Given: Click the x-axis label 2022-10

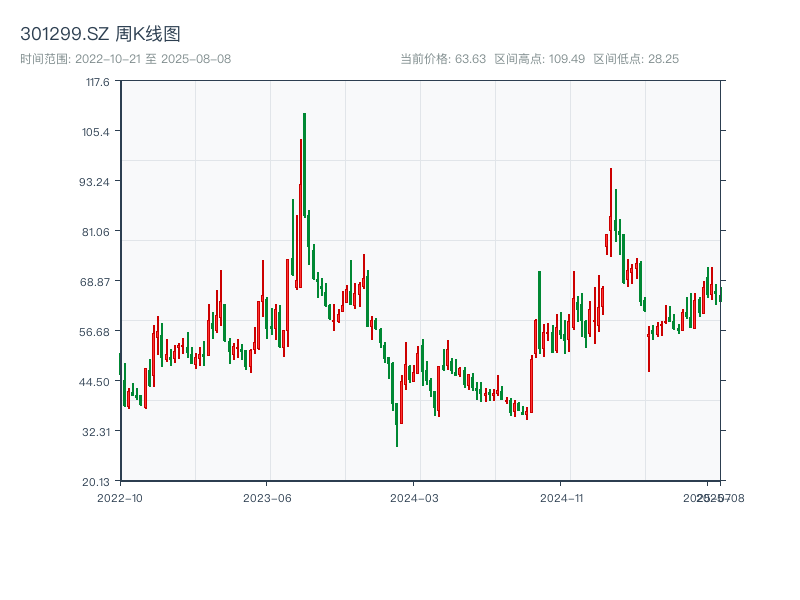Looking at the screenshot, I should [120, 498].
